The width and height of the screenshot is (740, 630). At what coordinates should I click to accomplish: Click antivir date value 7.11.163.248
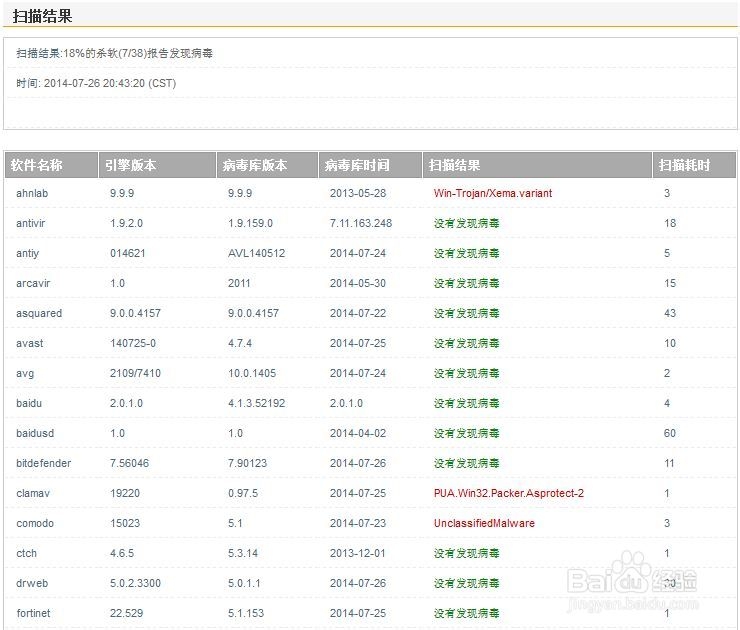click(x=361, y=223)
